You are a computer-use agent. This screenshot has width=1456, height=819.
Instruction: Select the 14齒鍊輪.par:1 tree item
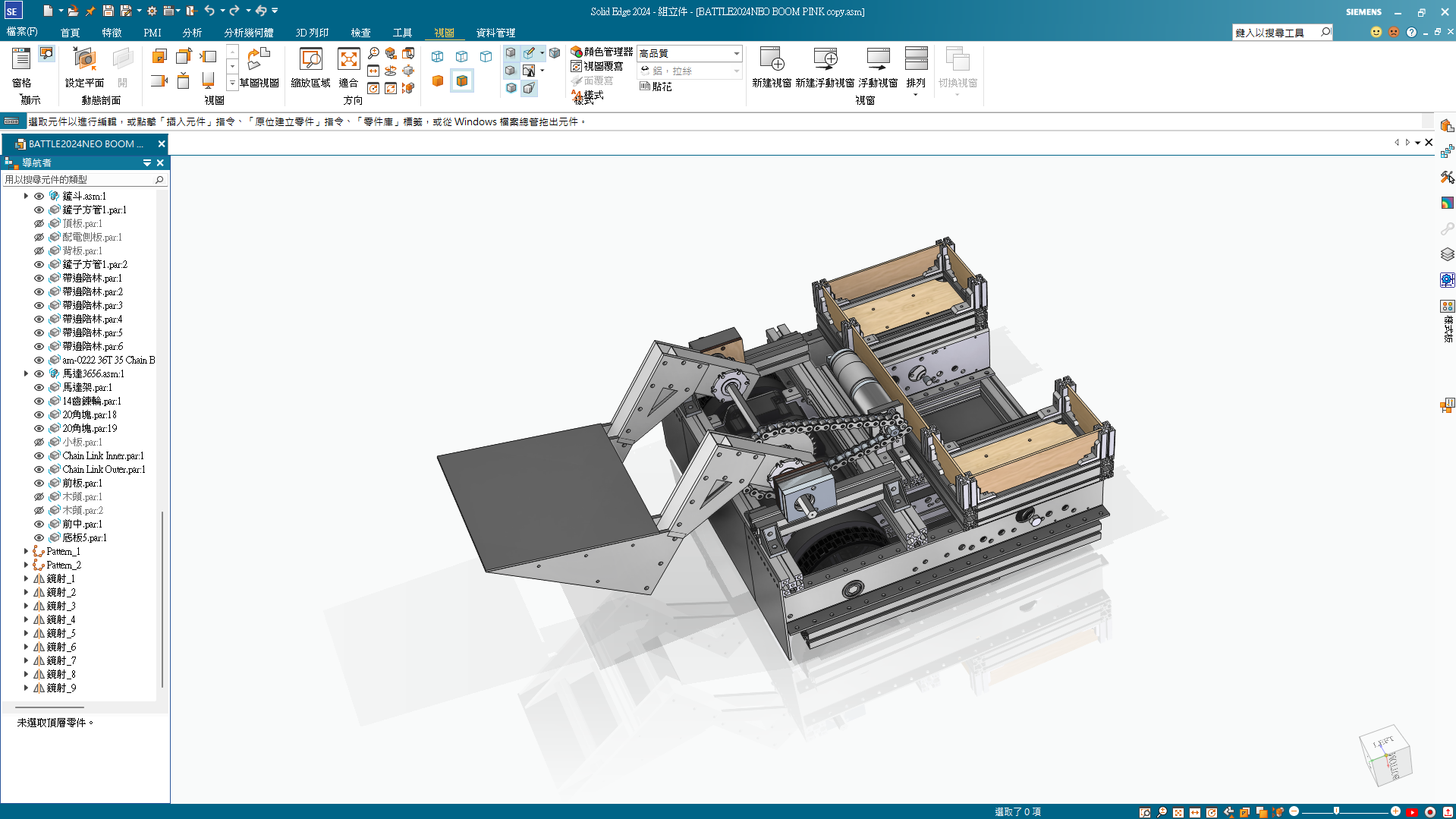92,402
